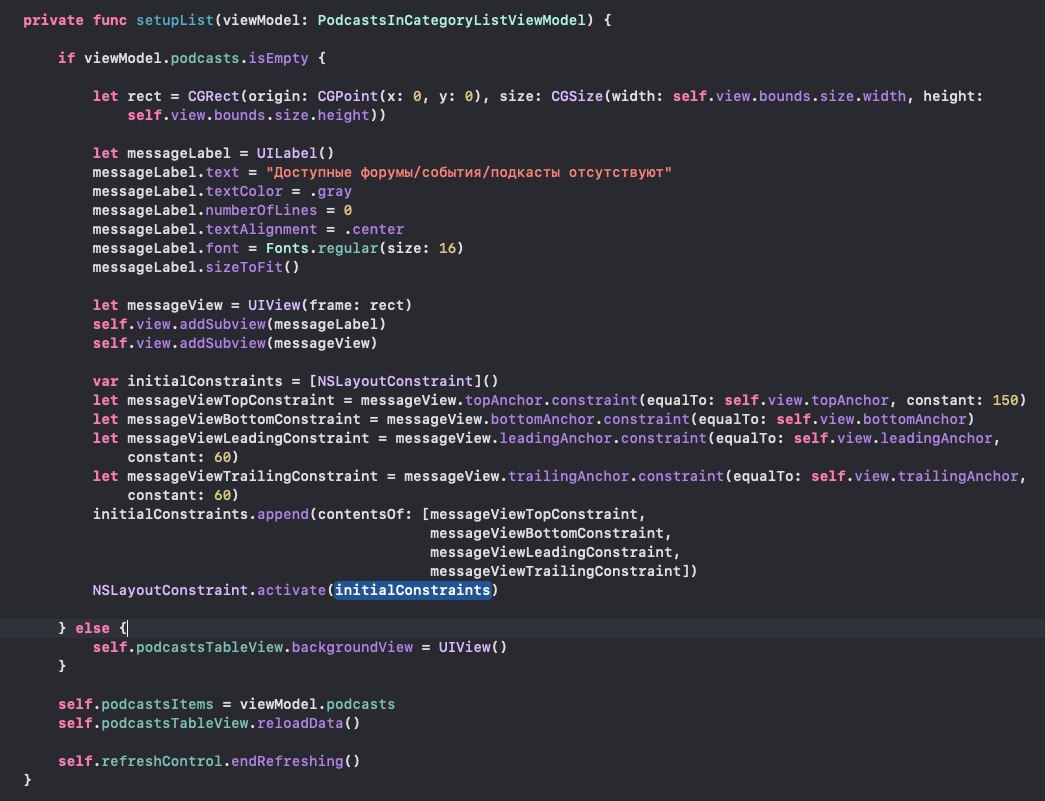Click the .center alignment value
This screenshot has height=801, width=1045.
374,229
